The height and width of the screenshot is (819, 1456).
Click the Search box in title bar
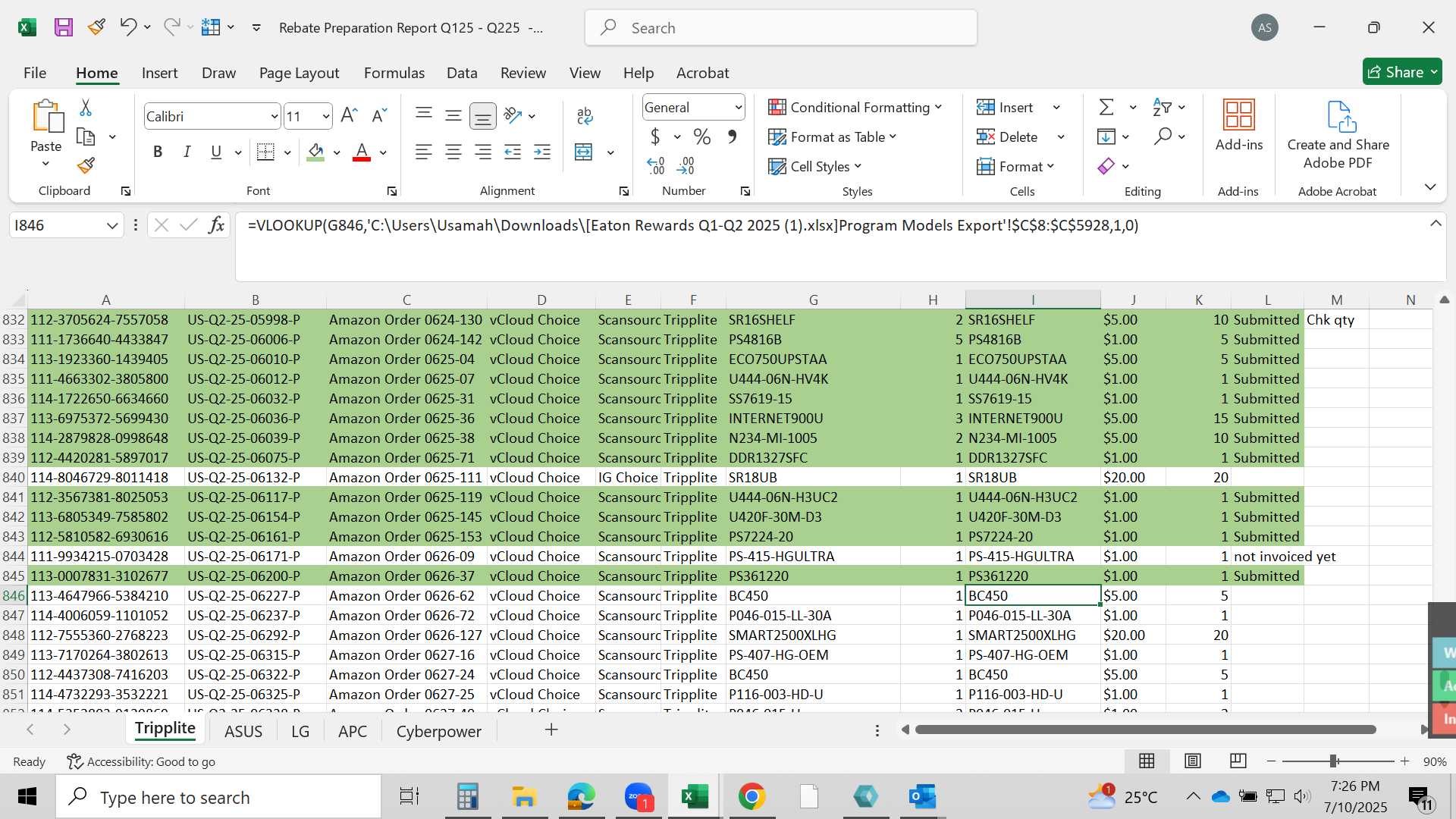coord(780,28)
